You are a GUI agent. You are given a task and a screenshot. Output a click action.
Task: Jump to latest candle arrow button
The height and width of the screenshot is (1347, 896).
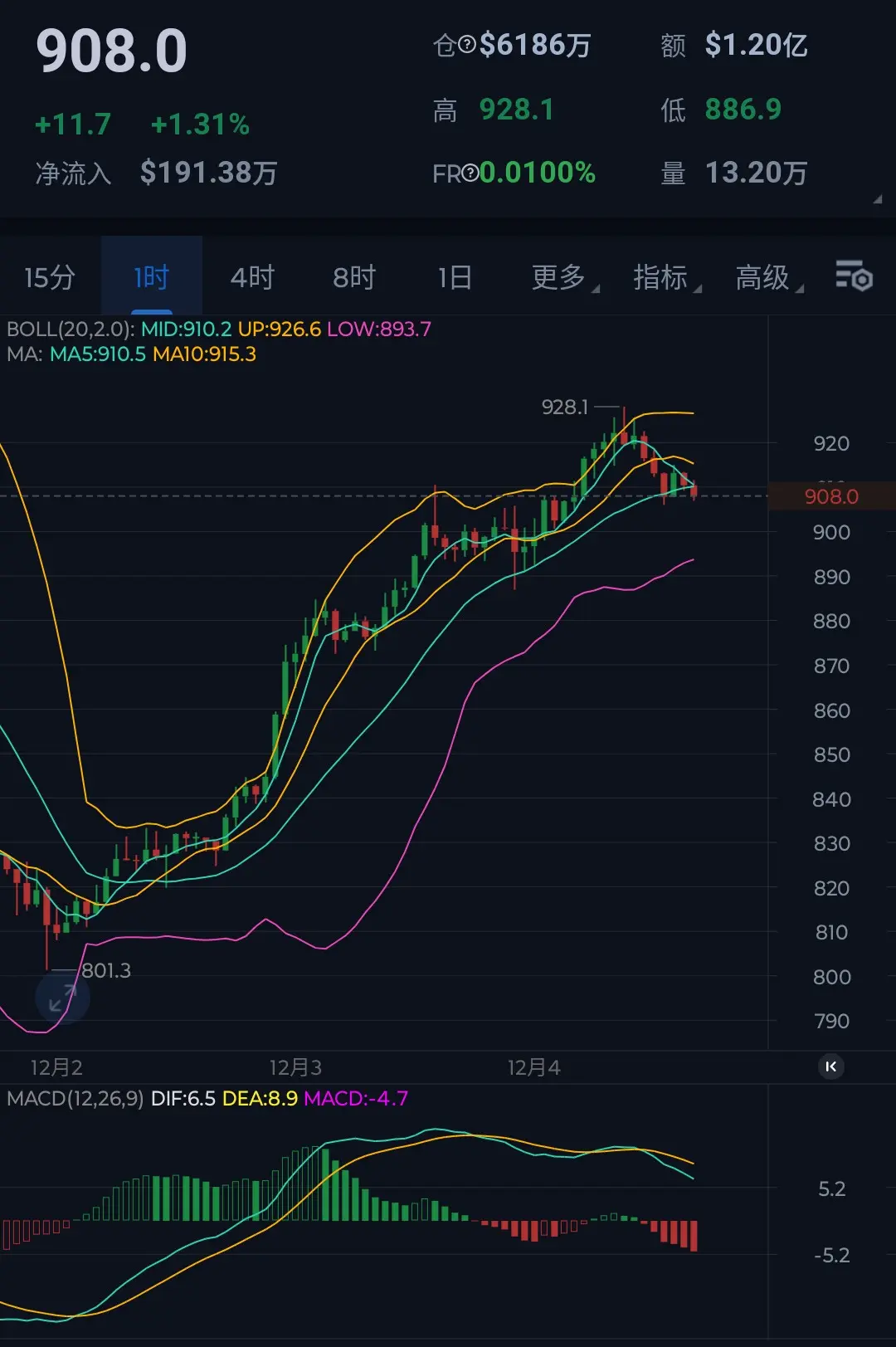(831, 1066)
